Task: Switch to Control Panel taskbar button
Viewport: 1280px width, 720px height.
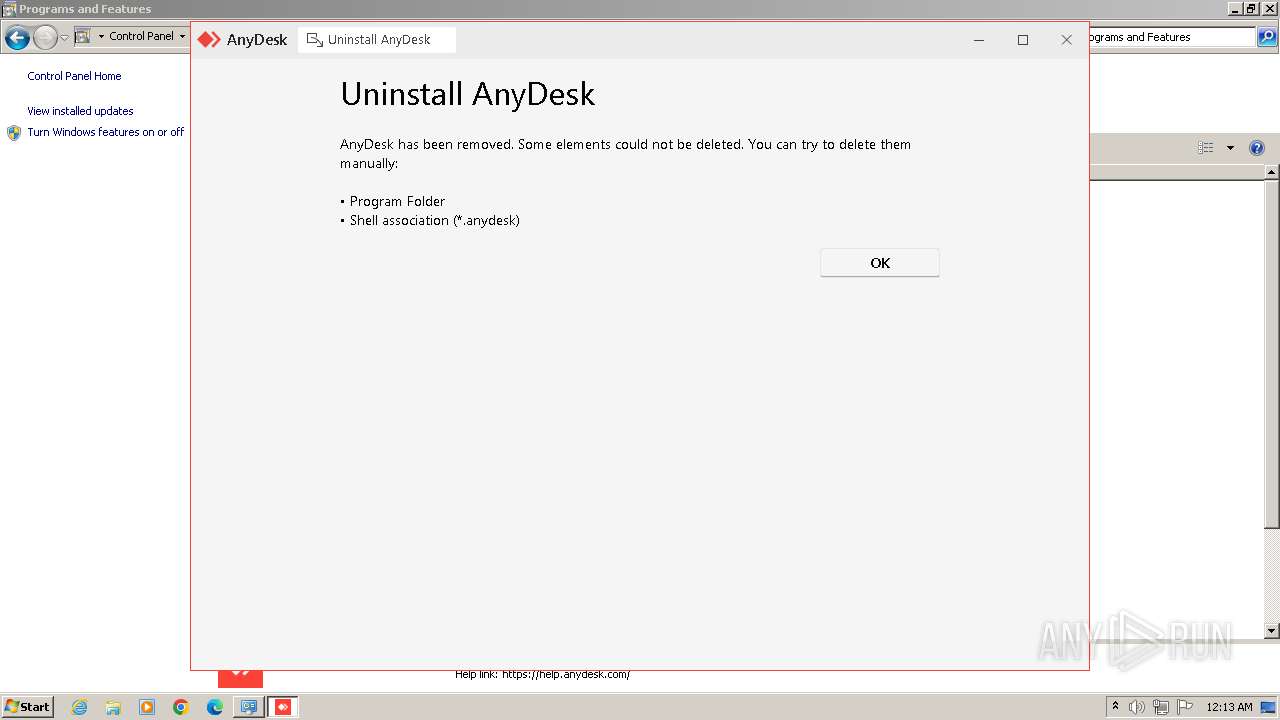Action: 249,707
